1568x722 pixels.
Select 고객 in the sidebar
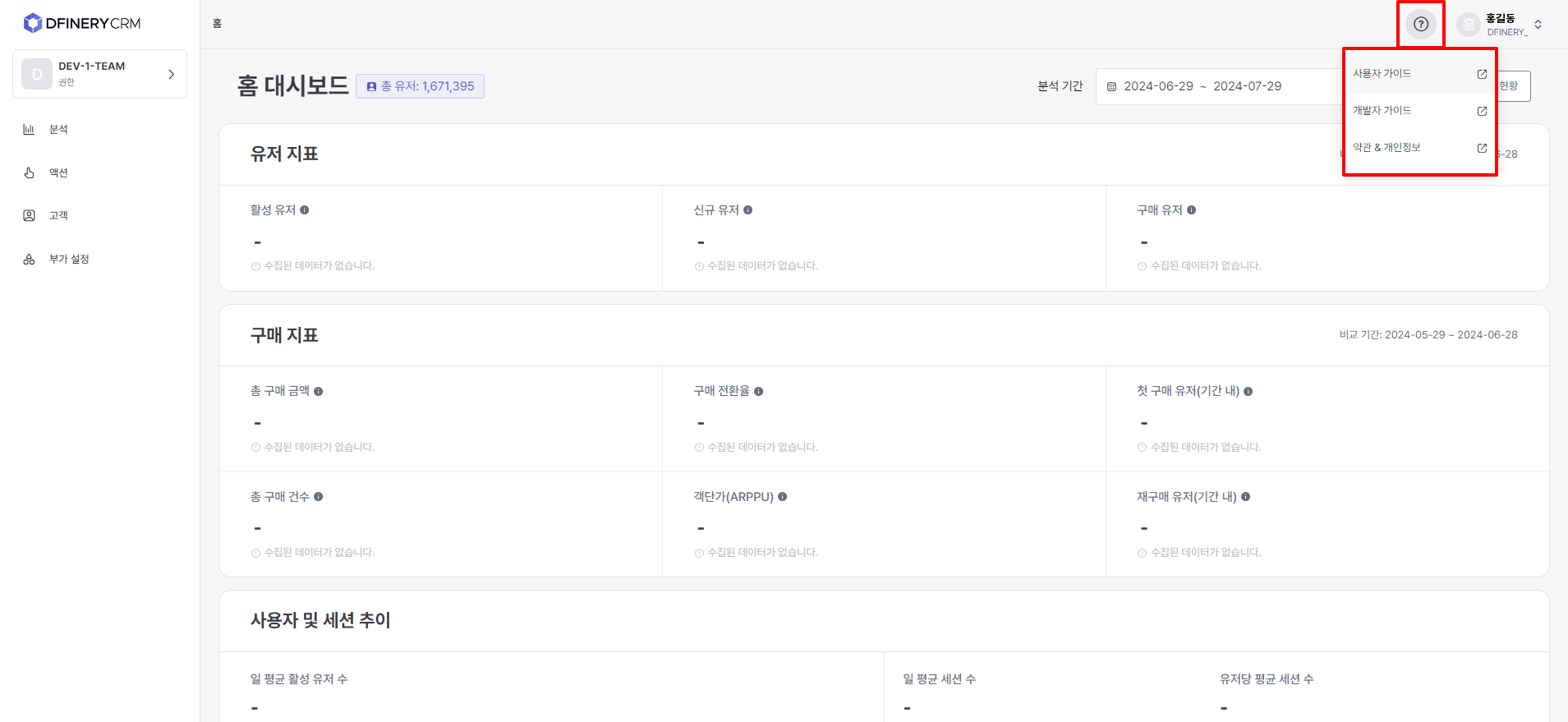click(58, 216)
